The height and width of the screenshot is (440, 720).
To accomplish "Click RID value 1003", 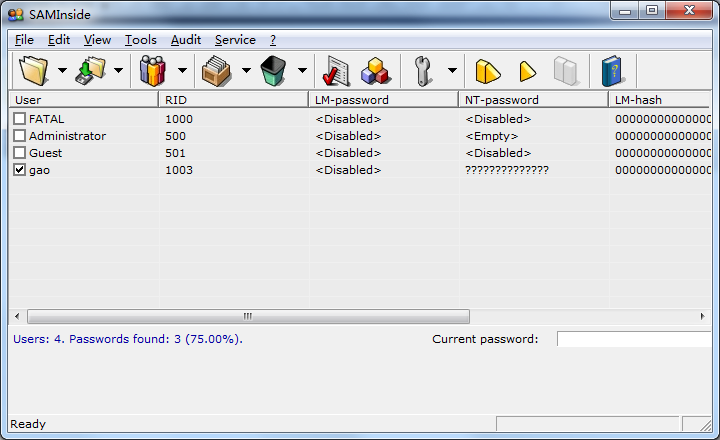I will [179, 170].
